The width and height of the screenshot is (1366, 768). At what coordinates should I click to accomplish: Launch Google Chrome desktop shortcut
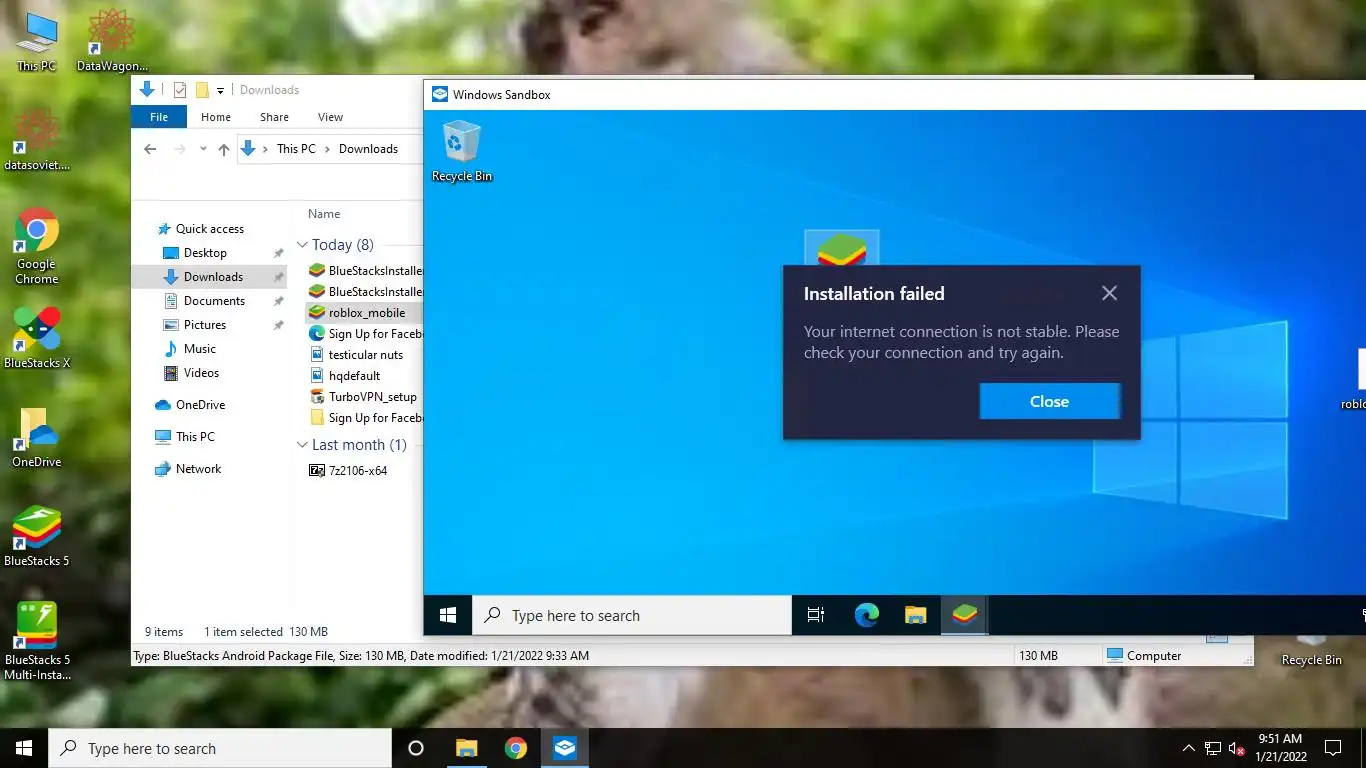[37, 247]
